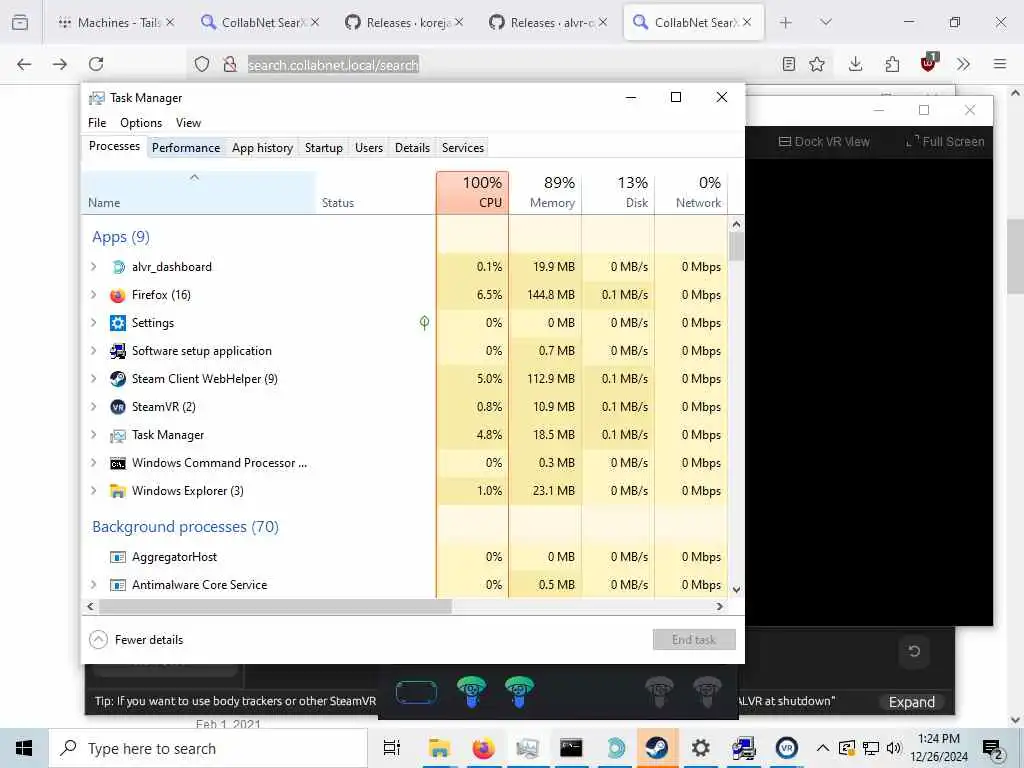The image size is (1024, 768).
Task: Click the Settings gear icon in process list
Action: [x=118, y=323]
